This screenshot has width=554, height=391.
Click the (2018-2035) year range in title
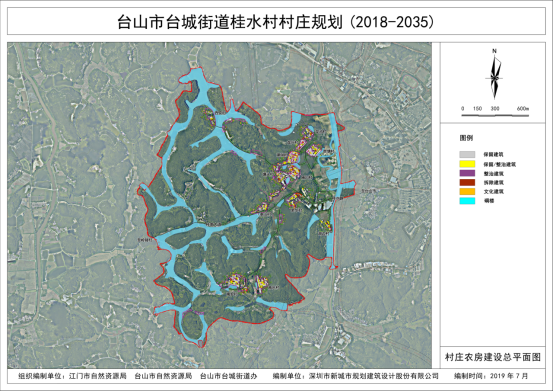391,22
